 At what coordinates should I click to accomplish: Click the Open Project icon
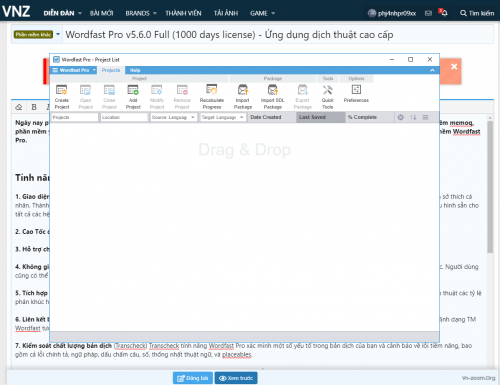(85, 90)
